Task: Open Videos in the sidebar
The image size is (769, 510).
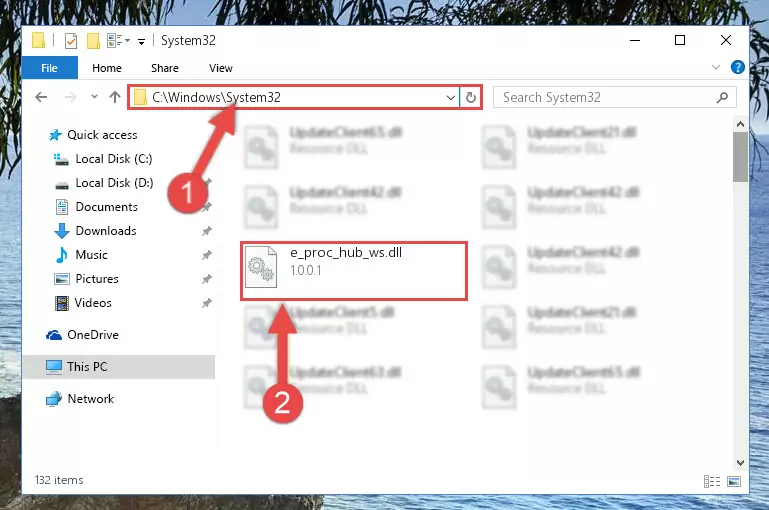Action: 93,303
